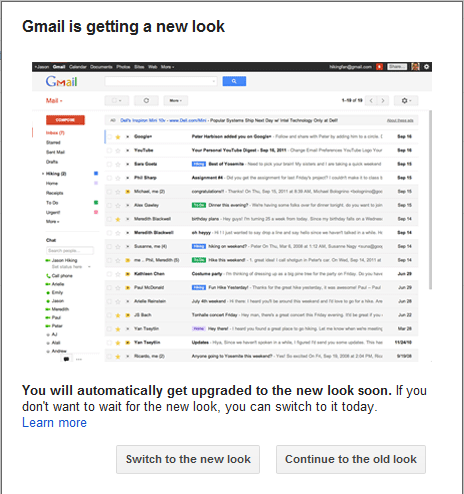Tick the checkbox on the Google+ email row

109,137
